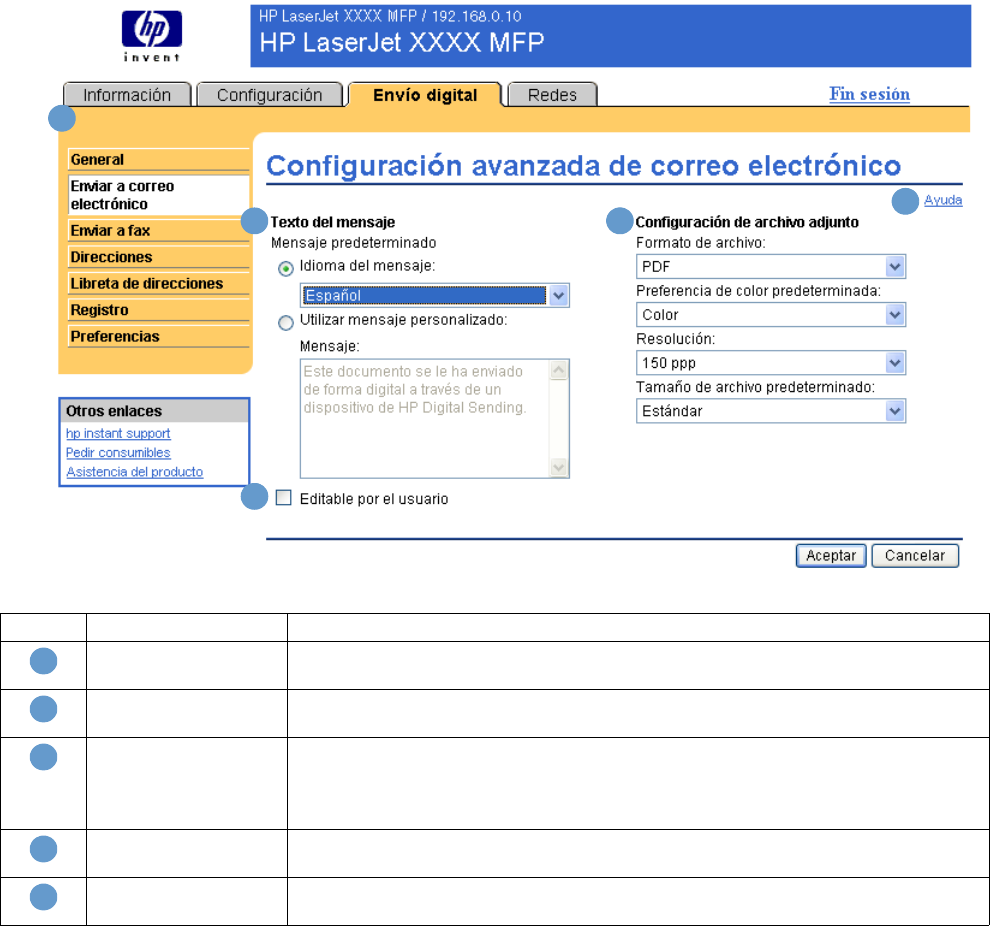Open the Pedir consumibles link
This screenshot has width=990, height=926.
(118, 453)
